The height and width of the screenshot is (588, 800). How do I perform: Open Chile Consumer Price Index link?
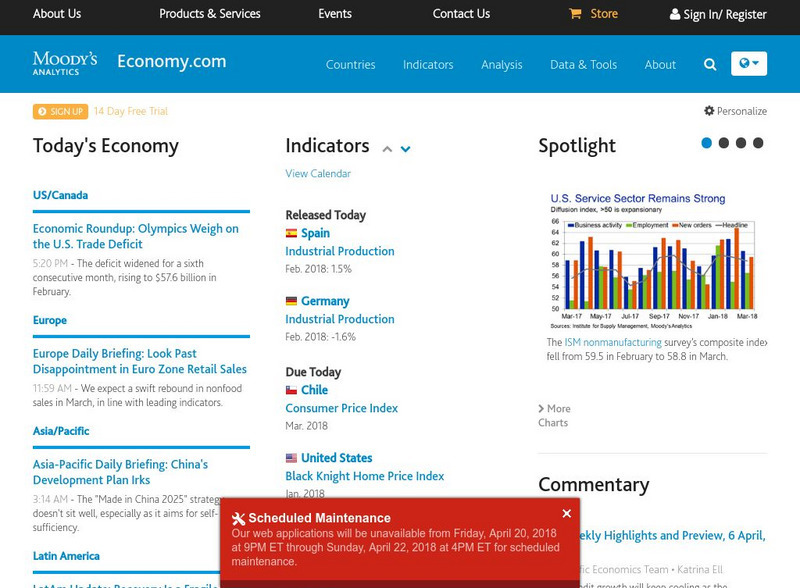click(x=341, y=408)
